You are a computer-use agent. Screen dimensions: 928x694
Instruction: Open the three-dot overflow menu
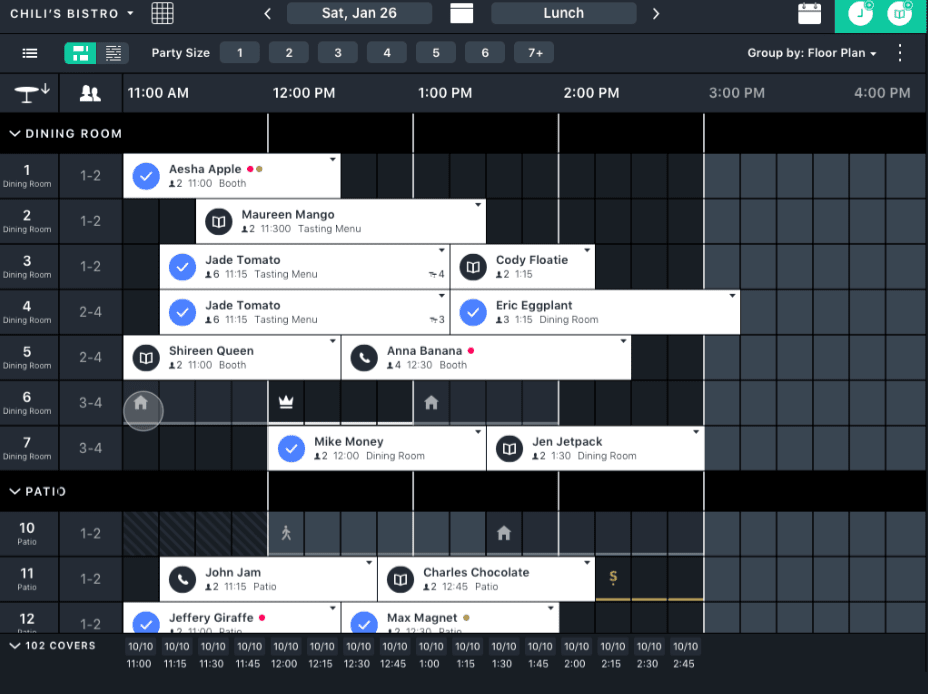pyautogui.click(x=897, y=53)
